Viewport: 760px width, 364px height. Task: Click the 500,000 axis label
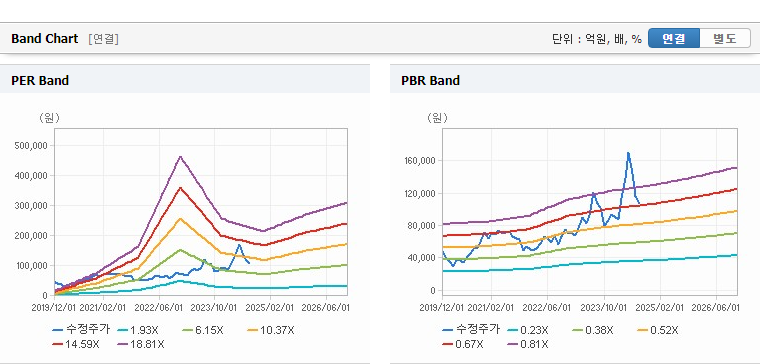pos(30,145)
